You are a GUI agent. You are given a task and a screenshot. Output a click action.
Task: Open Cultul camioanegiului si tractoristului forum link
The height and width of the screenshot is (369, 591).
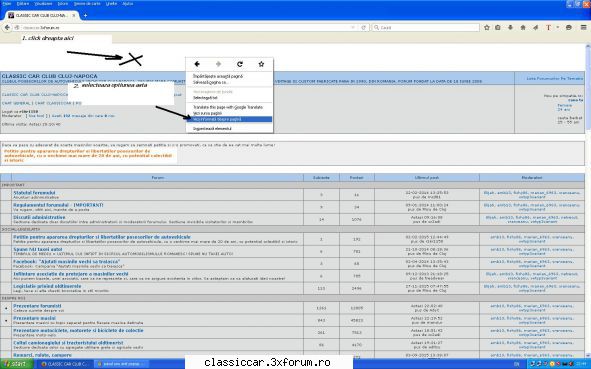click(68, 343)
